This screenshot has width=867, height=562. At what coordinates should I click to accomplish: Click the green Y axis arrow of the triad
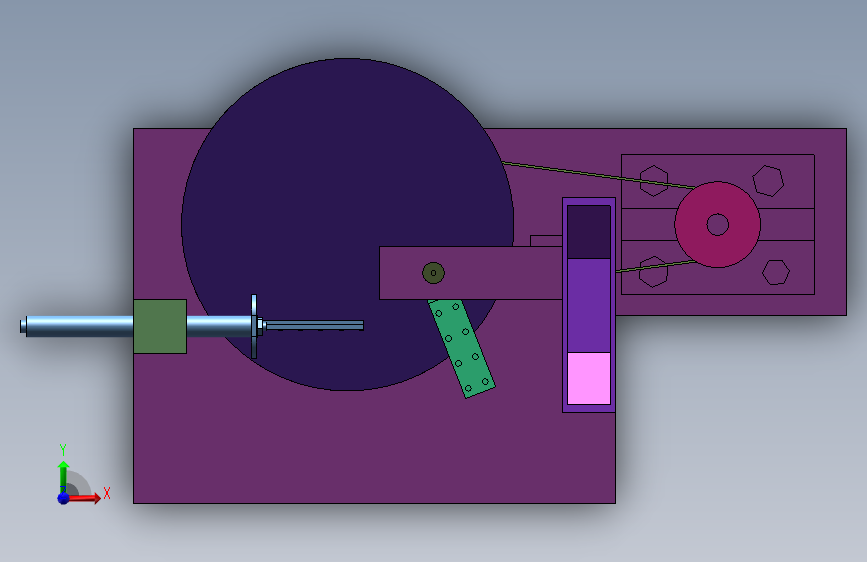pyautogui.click(x=63, y=476)
